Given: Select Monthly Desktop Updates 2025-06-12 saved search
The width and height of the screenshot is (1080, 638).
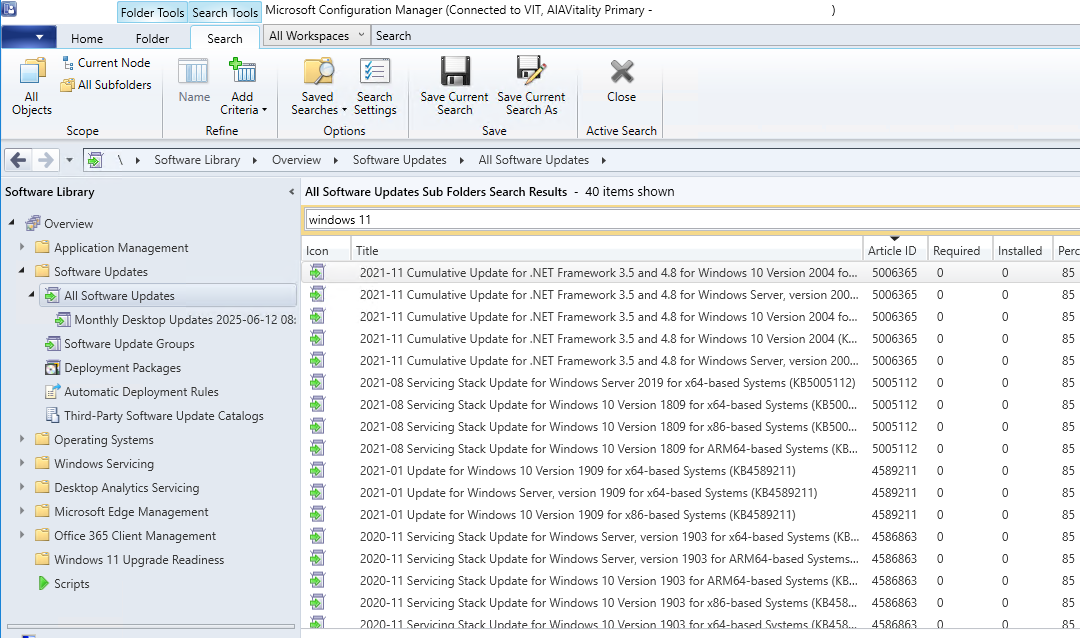Looking at the screenshot, I should click(185, 320).
